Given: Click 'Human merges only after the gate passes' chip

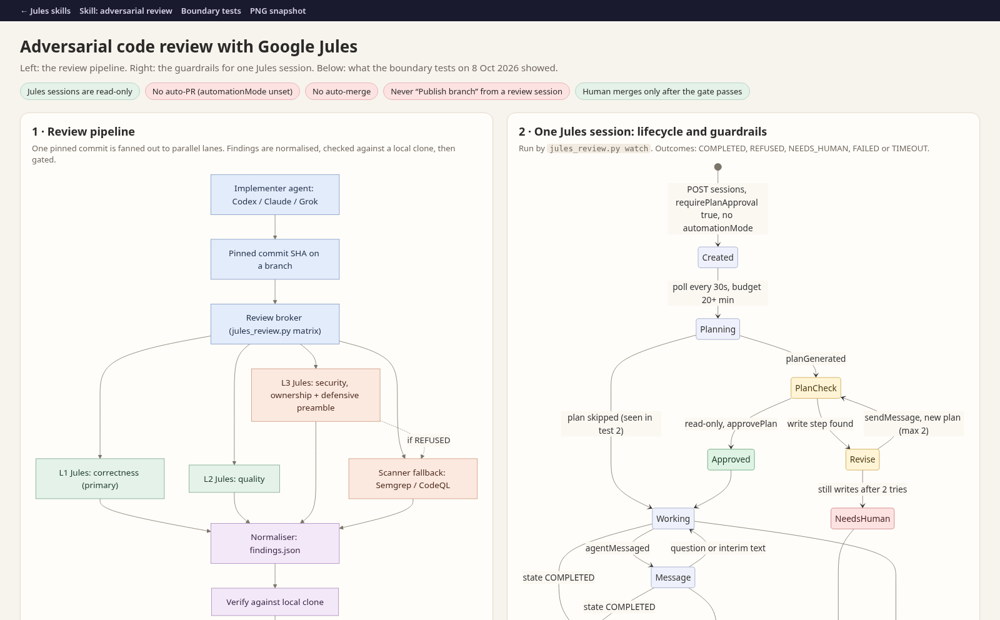Looking at the screenshot, I should tap(662, 91).
